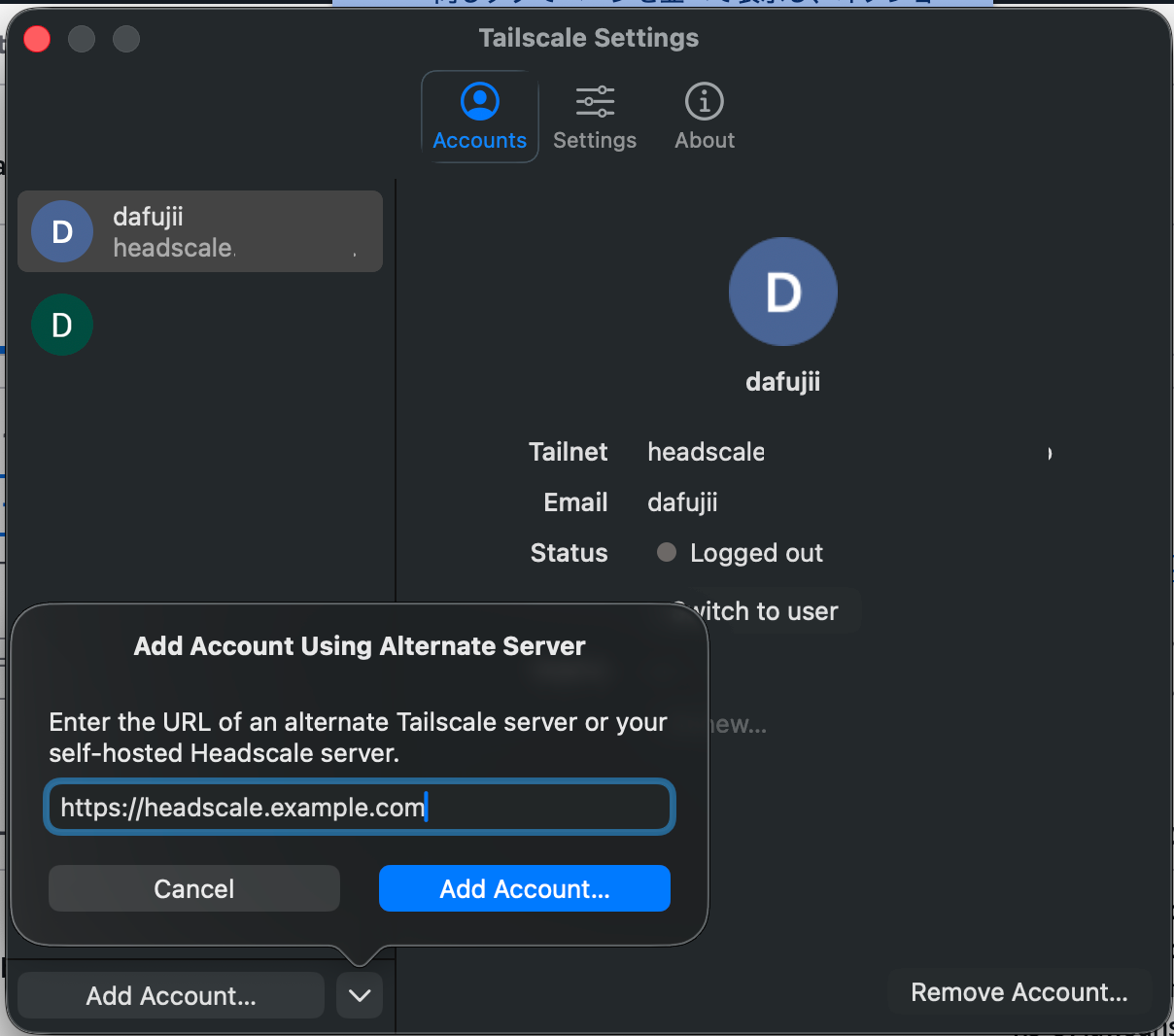Image resolution: width=1174 pixels, height=1036 pixels.
Task: Click the bottom-left Add Account… button
Action: click(171, 995)
